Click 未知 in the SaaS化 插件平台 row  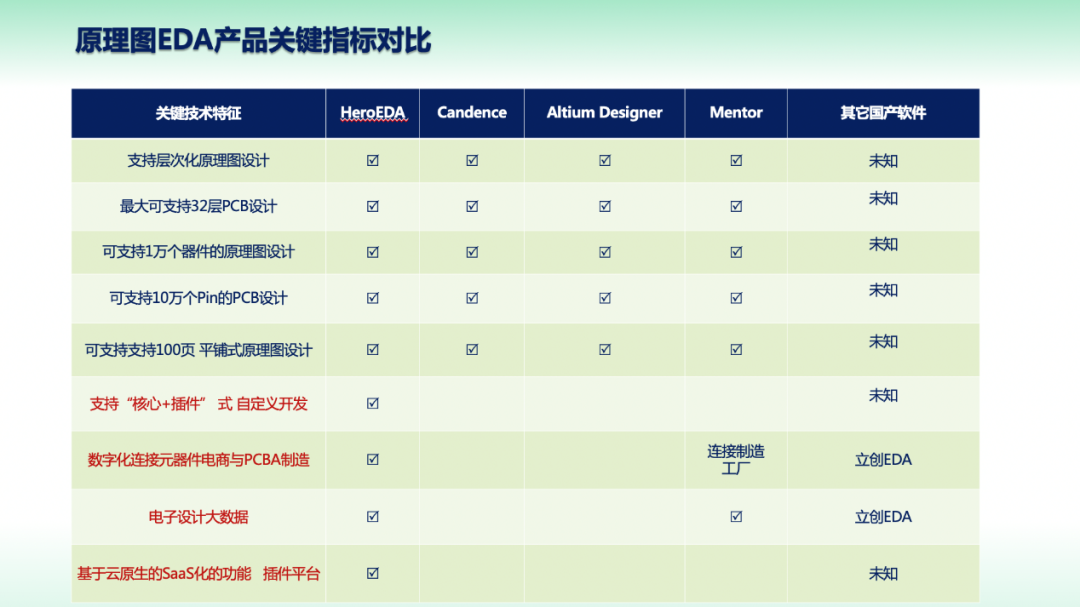pos(883,574)
